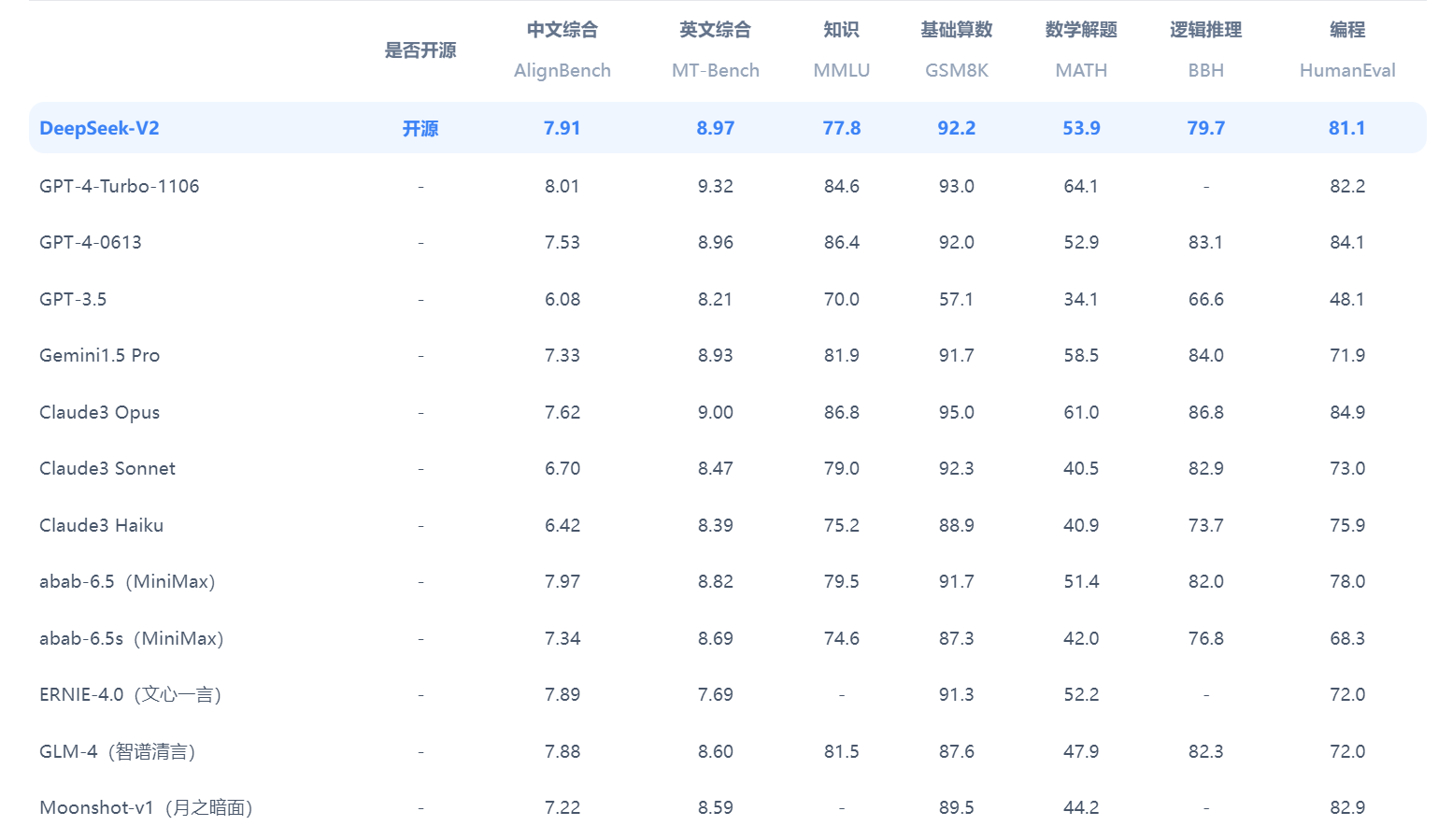Select the DeepSeek-V2 model name

[99, 128]
